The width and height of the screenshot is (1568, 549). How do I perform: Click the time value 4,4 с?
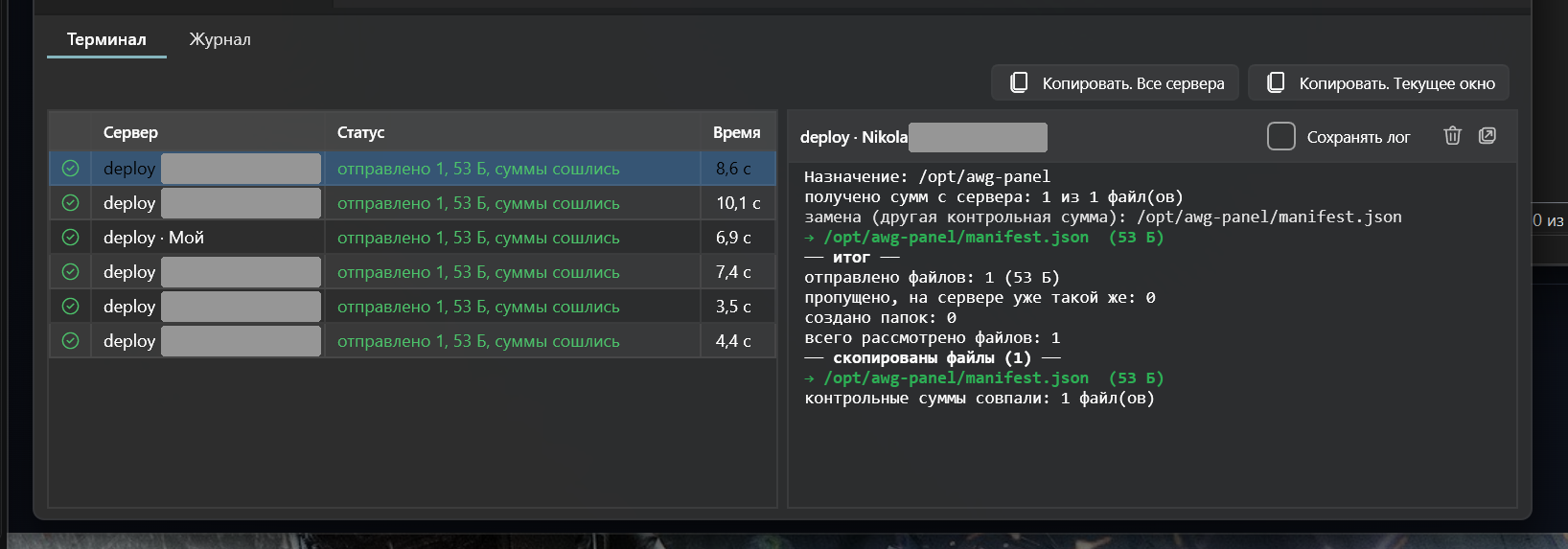coord(733,341)
